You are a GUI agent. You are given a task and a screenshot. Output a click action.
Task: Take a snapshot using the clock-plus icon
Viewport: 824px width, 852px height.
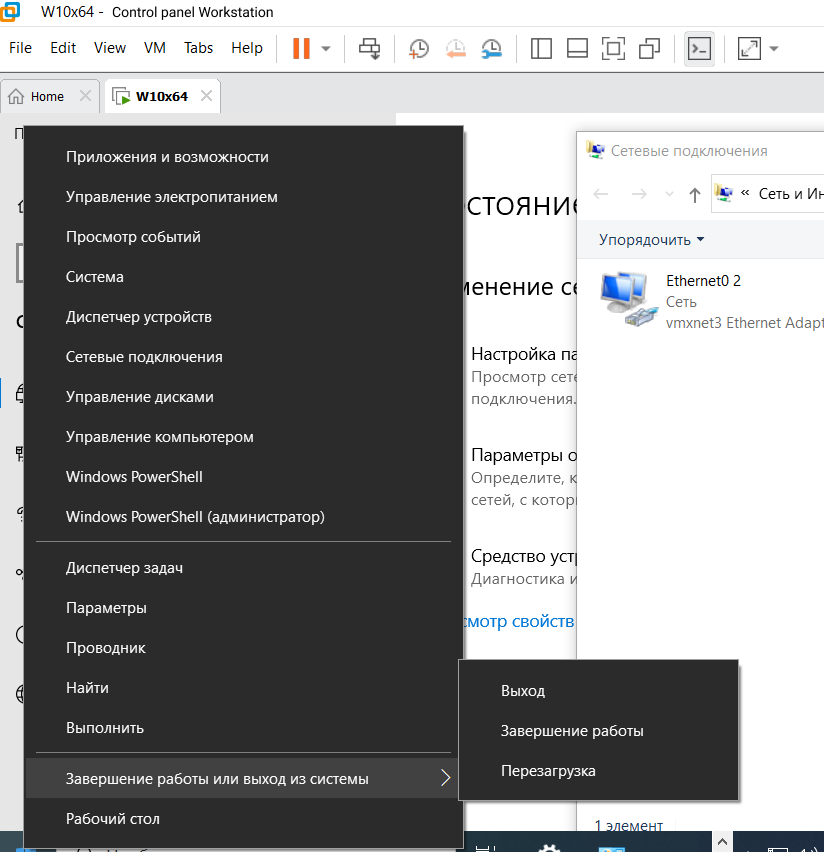[x=419, y=48]
